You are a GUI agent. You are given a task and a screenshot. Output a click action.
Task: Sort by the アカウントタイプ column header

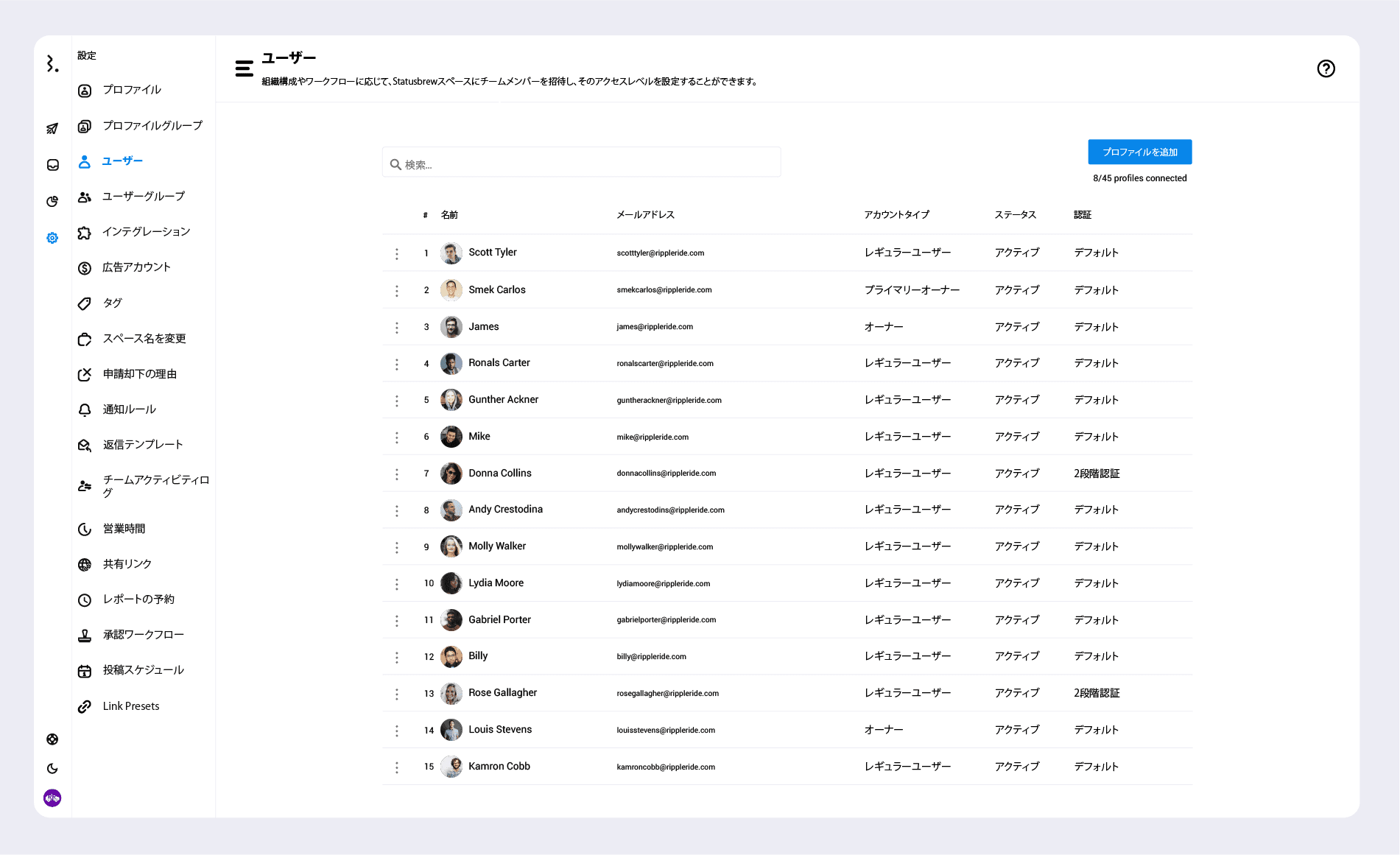[x=896, y=215]
